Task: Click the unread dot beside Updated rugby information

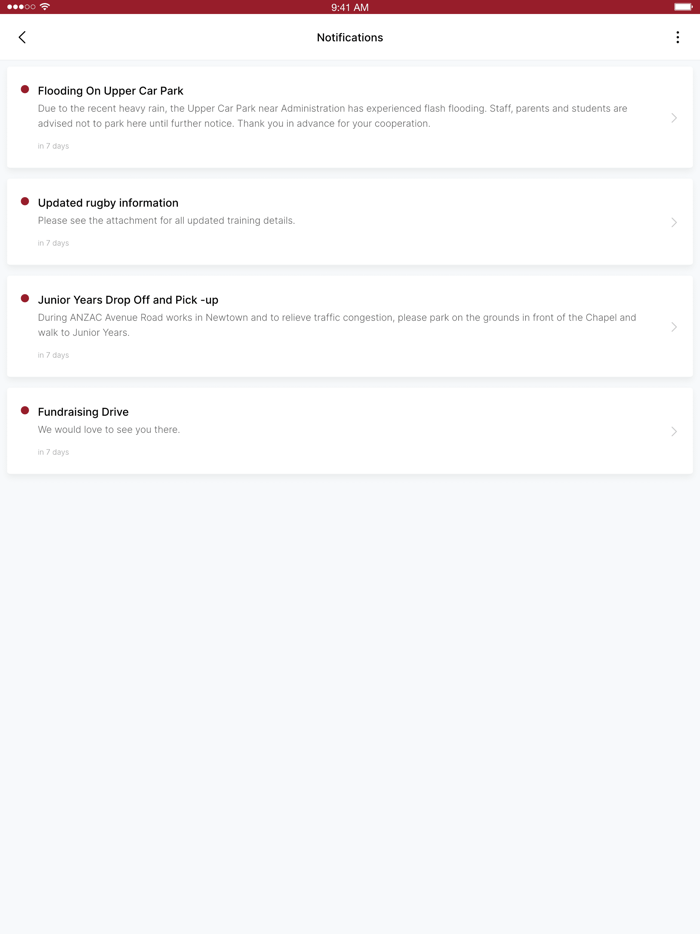Action: pos(25,201)
